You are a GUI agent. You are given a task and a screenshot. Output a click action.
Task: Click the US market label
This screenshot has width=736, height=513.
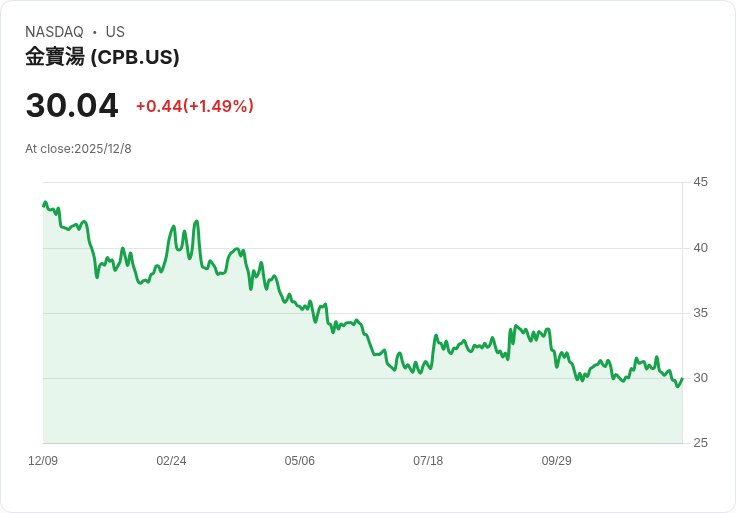[115, 32]
